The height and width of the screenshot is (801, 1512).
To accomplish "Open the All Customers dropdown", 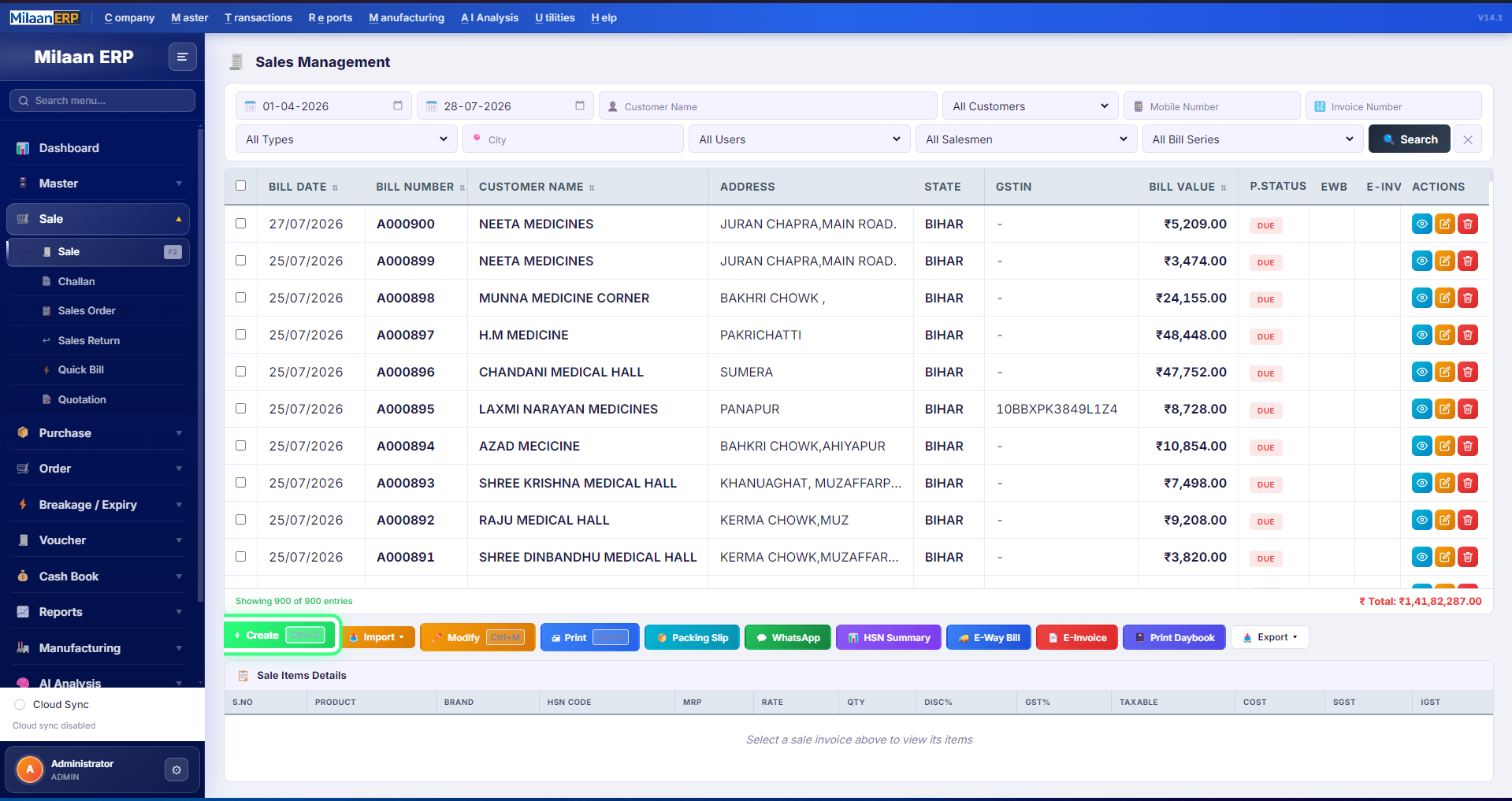I will point(1030,106).
